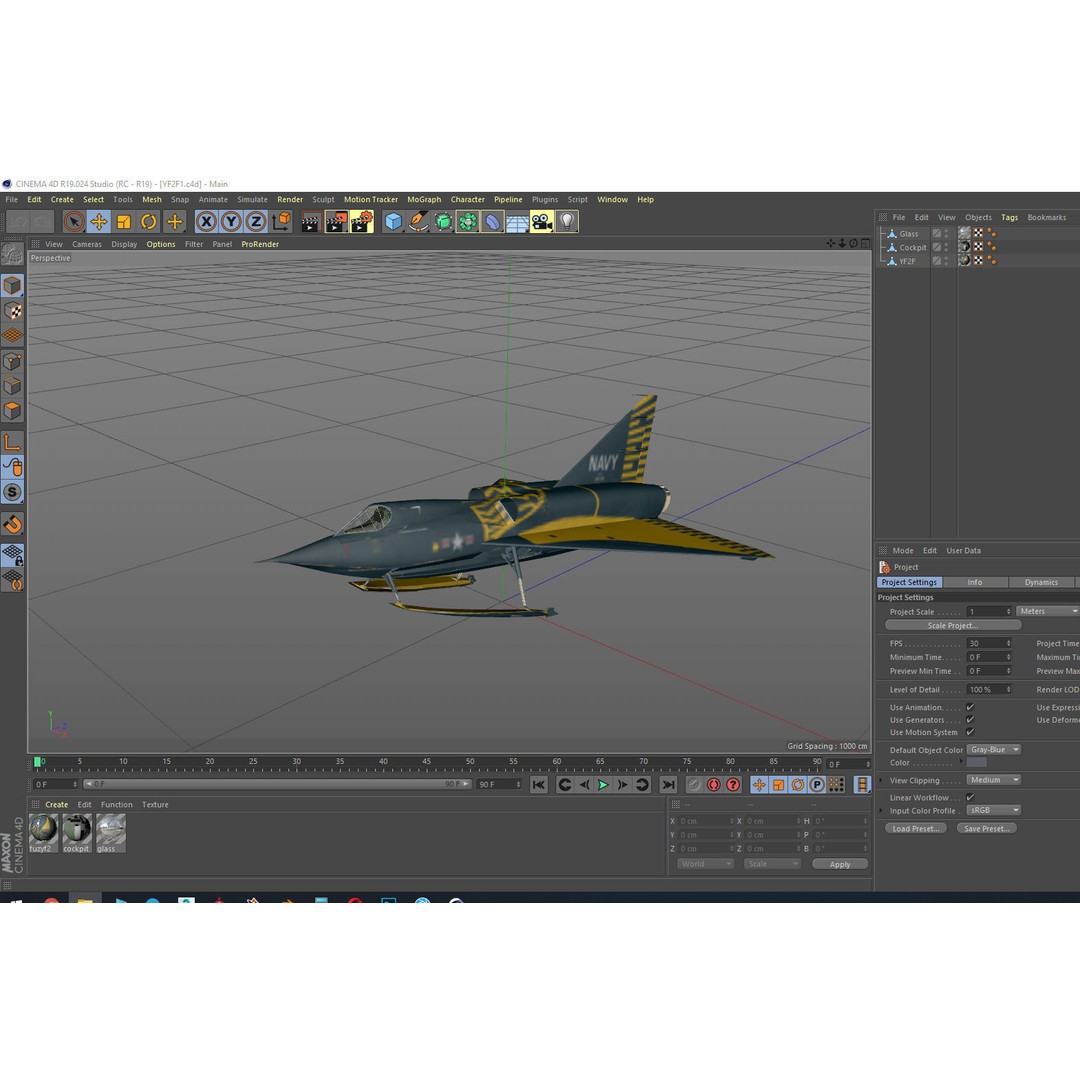1080x1080 pixels.
Task: Select the Live Selection tool
Action: point(74,222)
